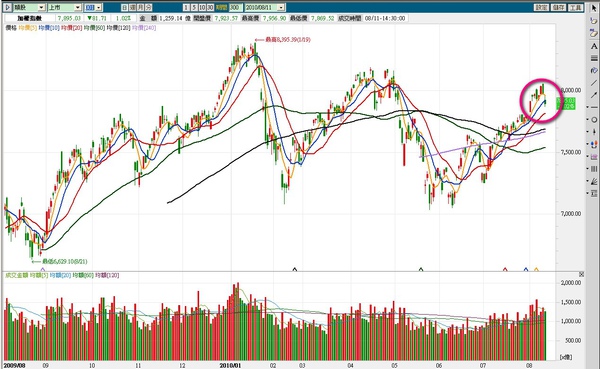Click the 均價[20] moving average legend

point(72,28)
